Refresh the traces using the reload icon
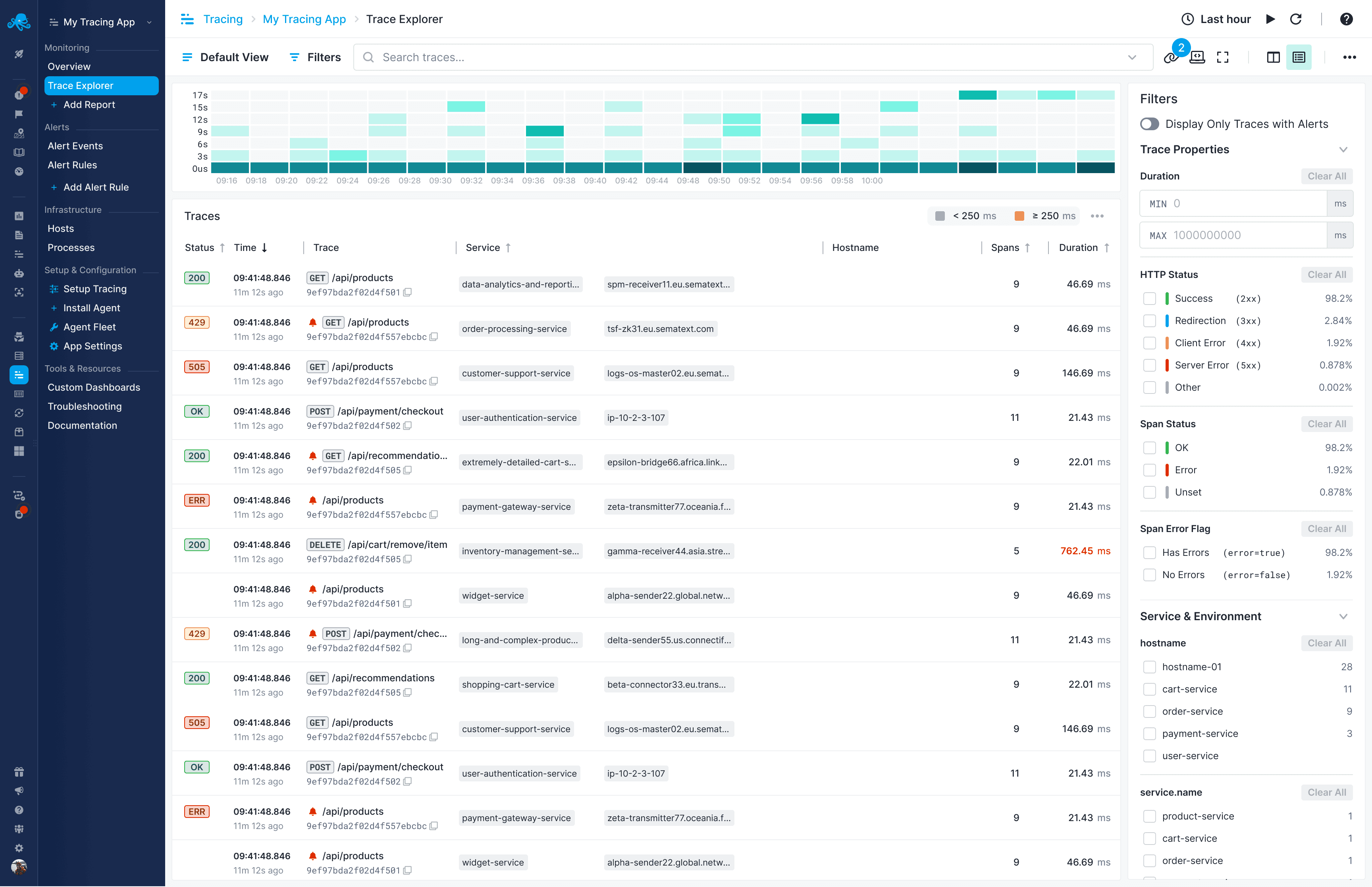The image size is (1372, 887). click(x=1296, y=19)
